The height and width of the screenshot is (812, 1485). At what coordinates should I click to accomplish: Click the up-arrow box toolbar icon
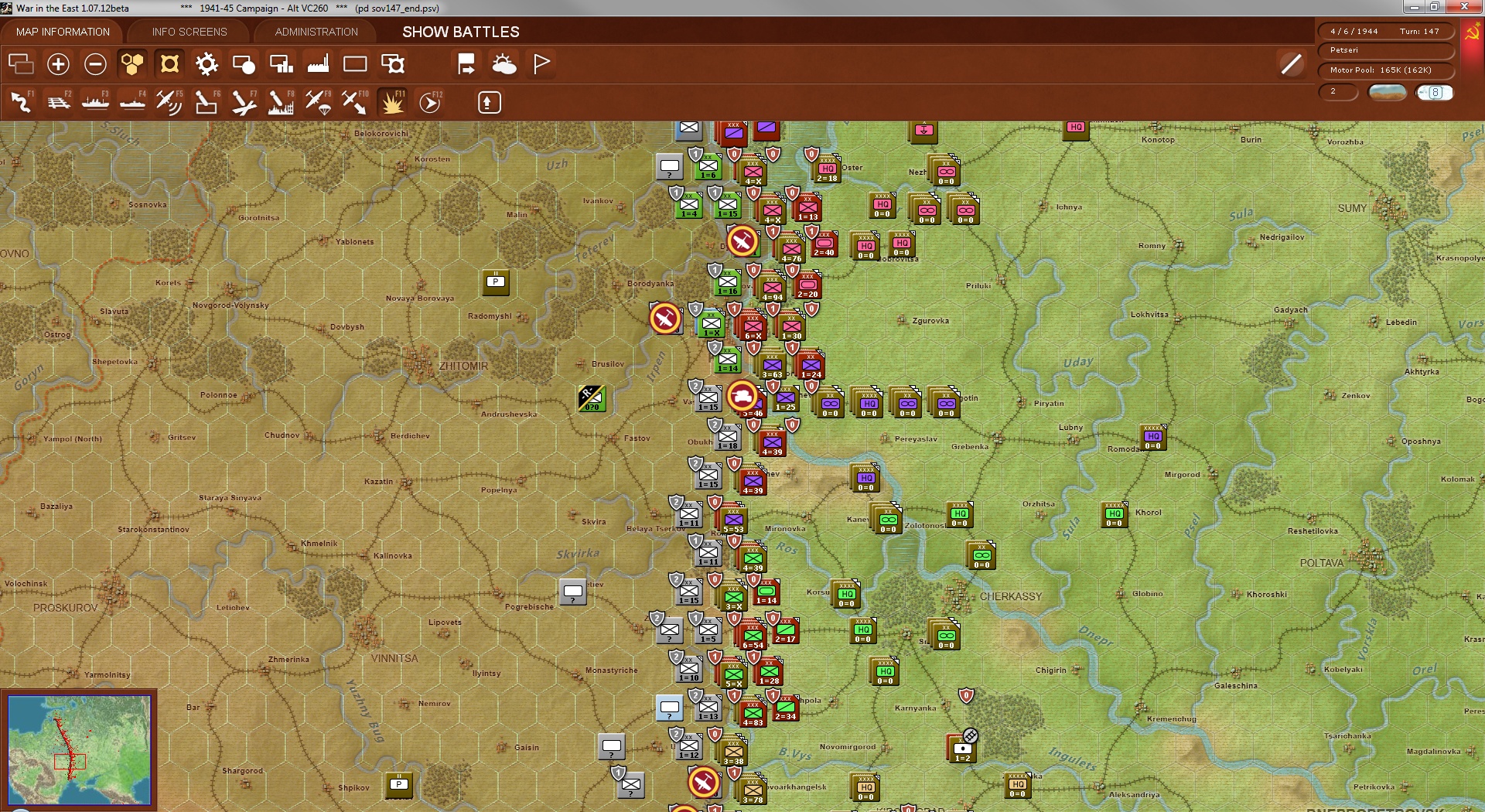(x=489, y=102)
